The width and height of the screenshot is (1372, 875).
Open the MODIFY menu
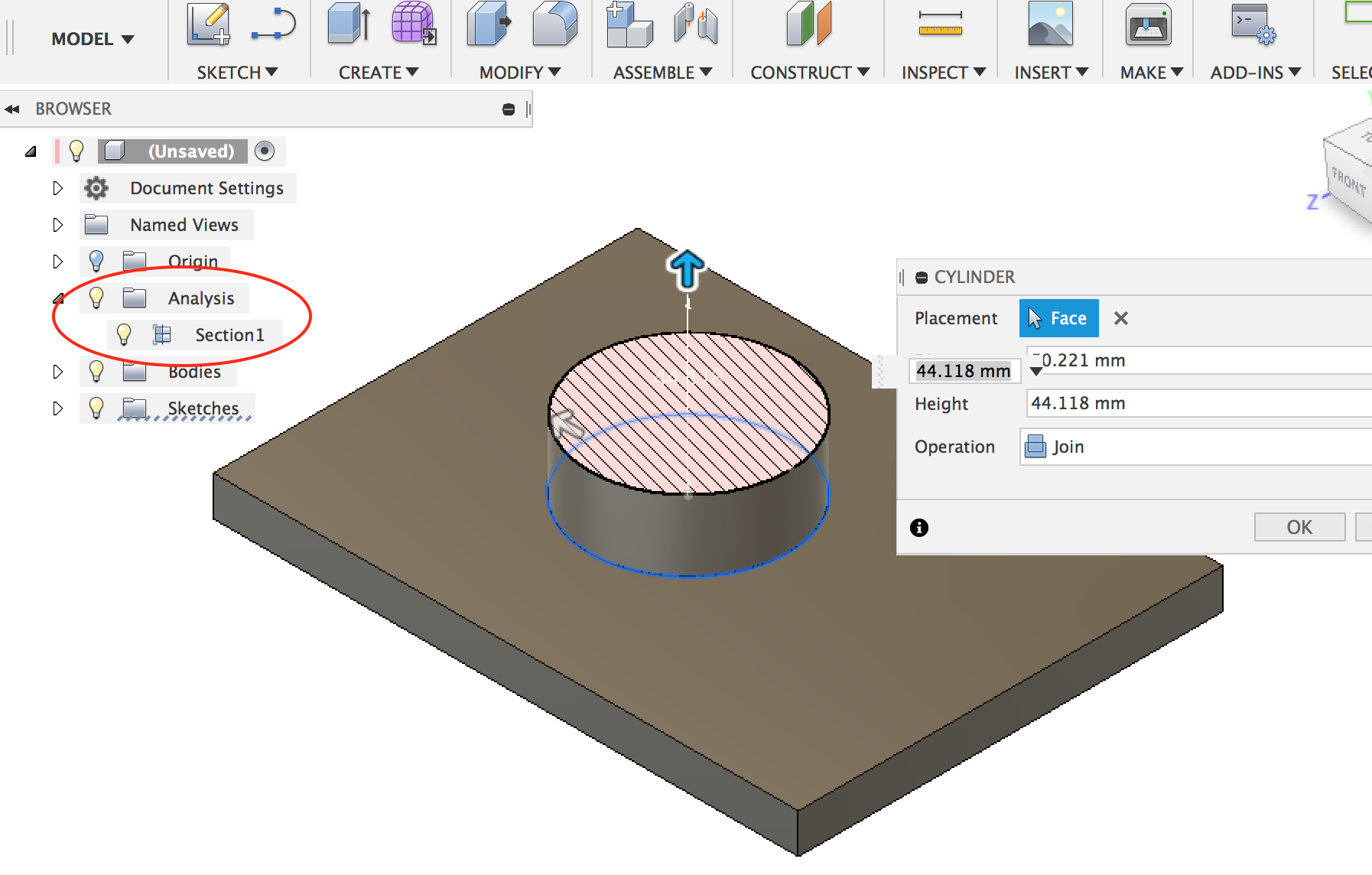point(520,73)
